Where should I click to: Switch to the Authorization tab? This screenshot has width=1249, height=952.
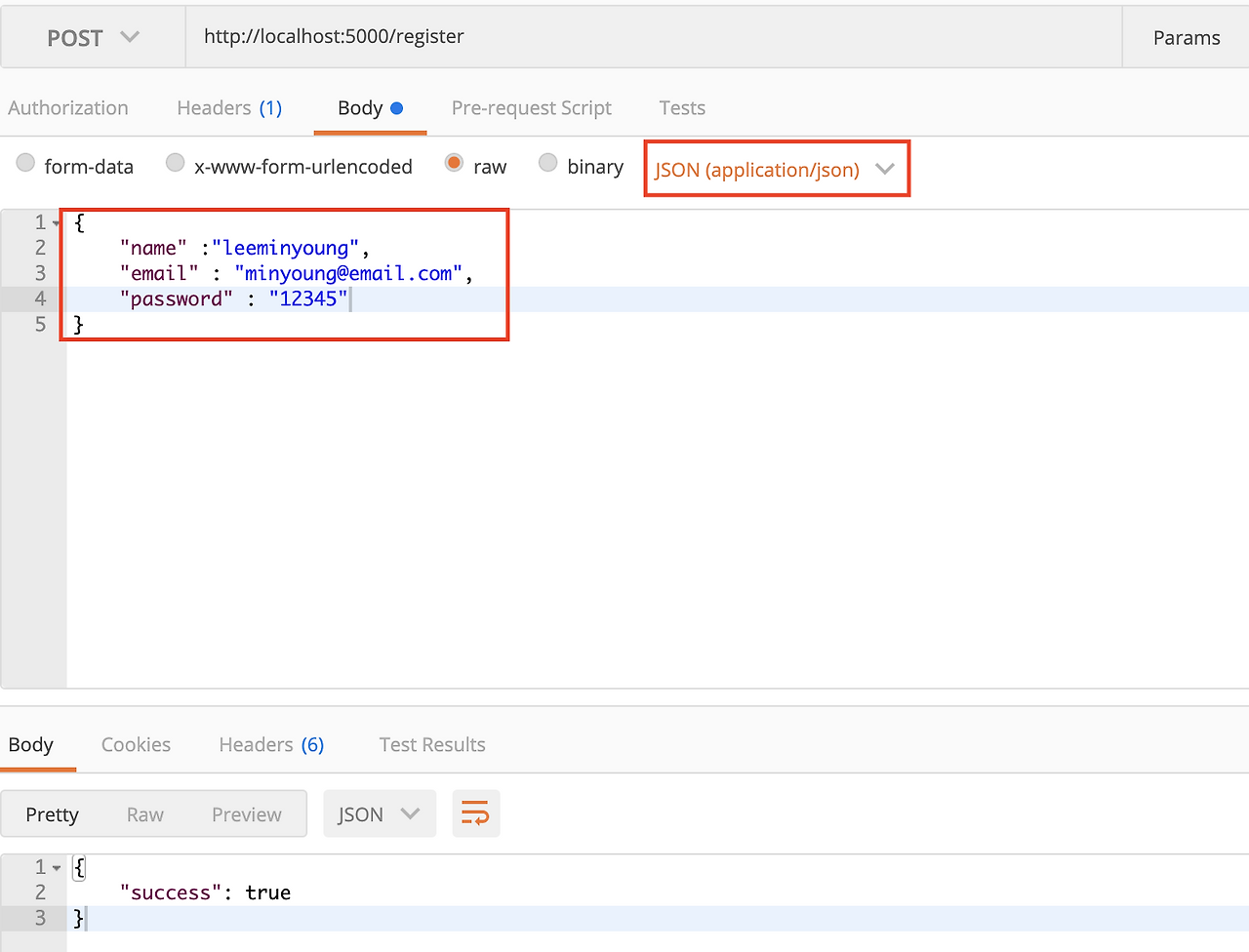click(67, 107)
